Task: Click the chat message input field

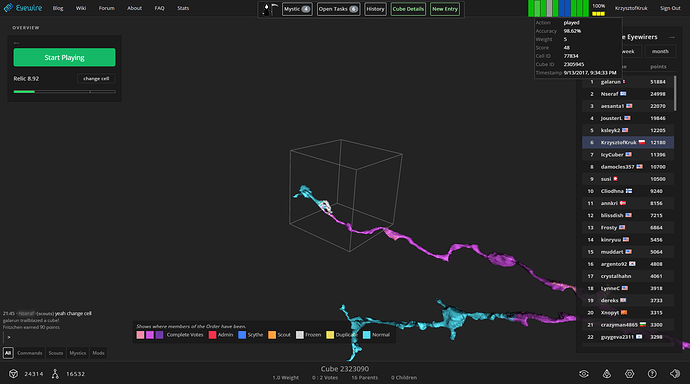Action: click(62, 337)
